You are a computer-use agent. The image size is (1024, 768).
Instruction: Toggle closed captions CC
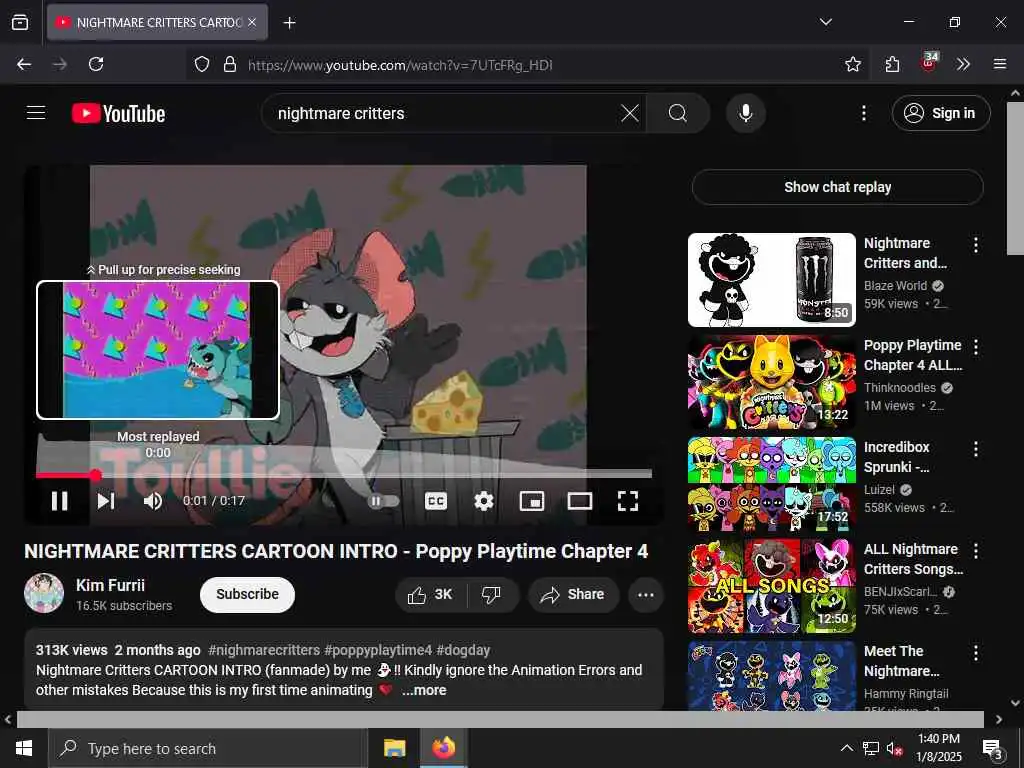436,501
